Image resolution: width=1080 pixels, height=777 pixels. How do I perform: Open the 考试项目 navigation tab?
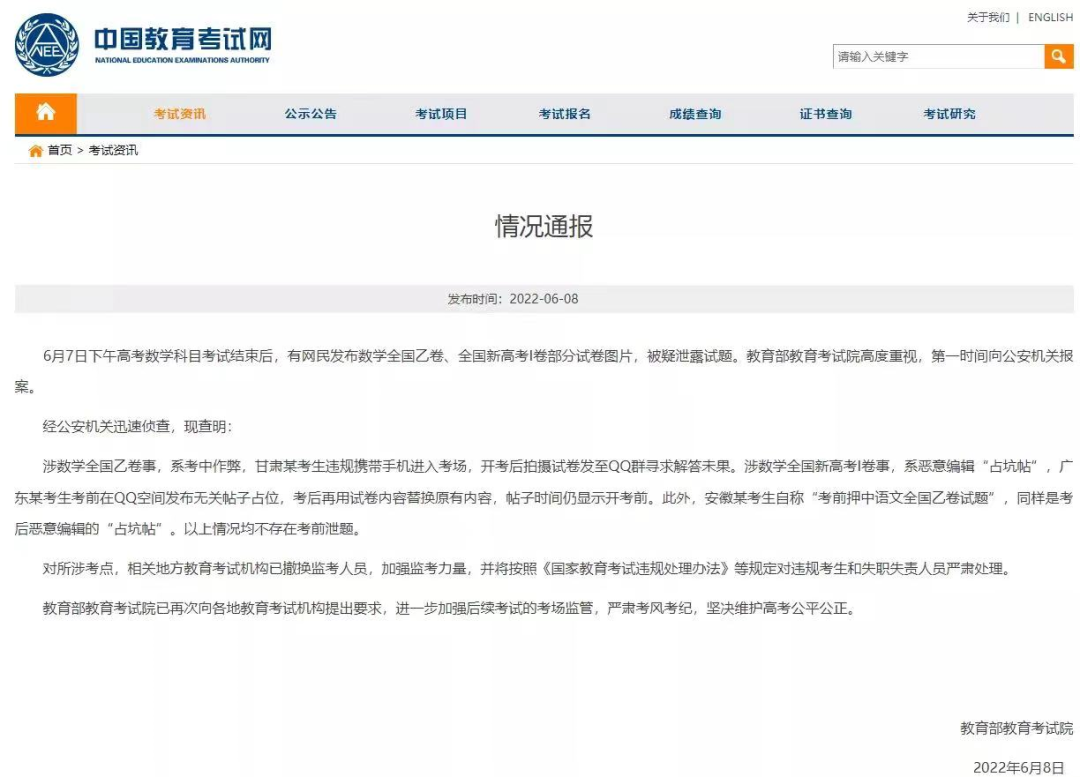[441, 114]
